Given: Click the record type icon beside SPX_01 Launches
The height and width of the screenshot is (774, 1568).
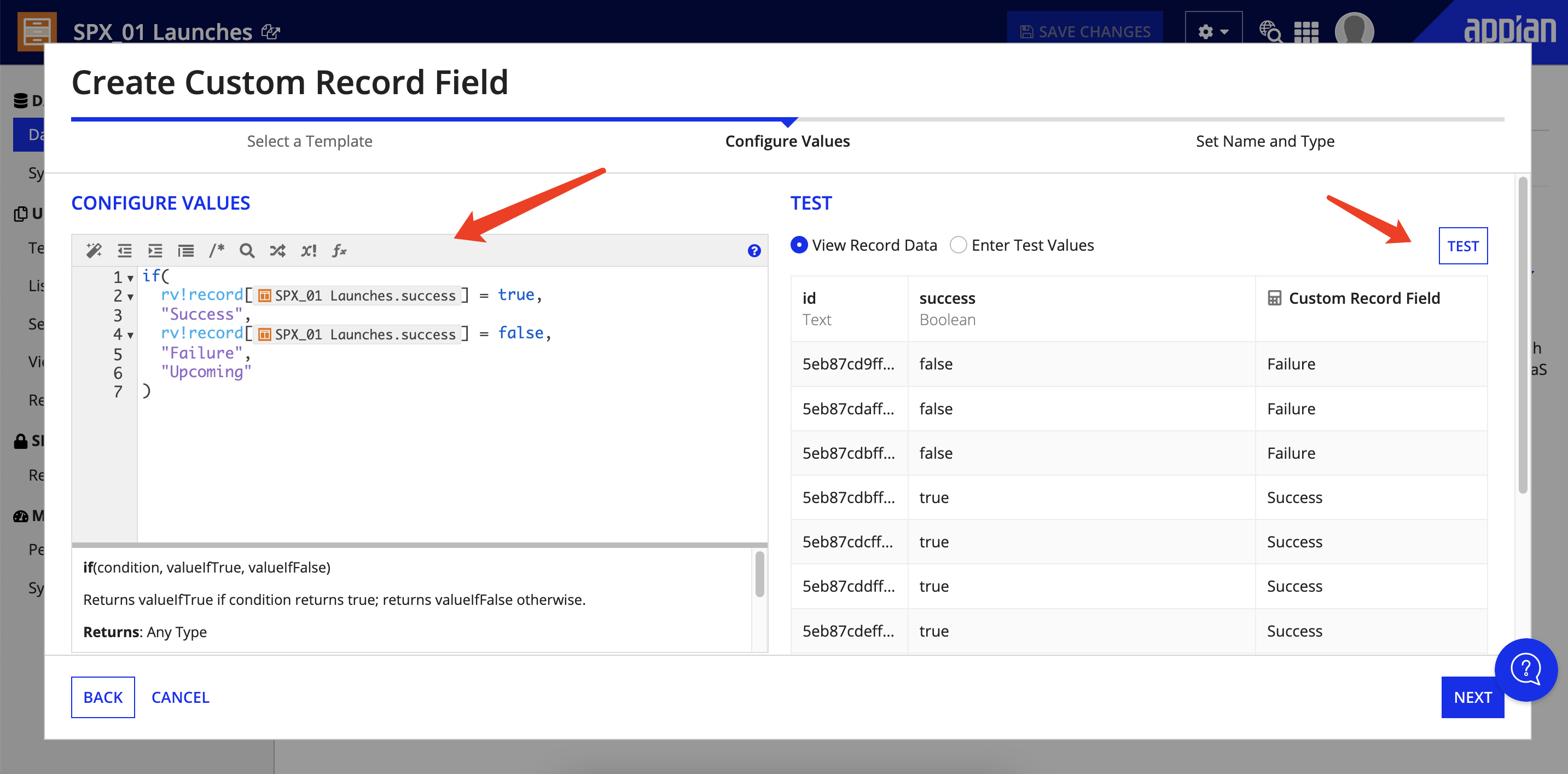Looking at the screenshot, I should pos(37,31).
